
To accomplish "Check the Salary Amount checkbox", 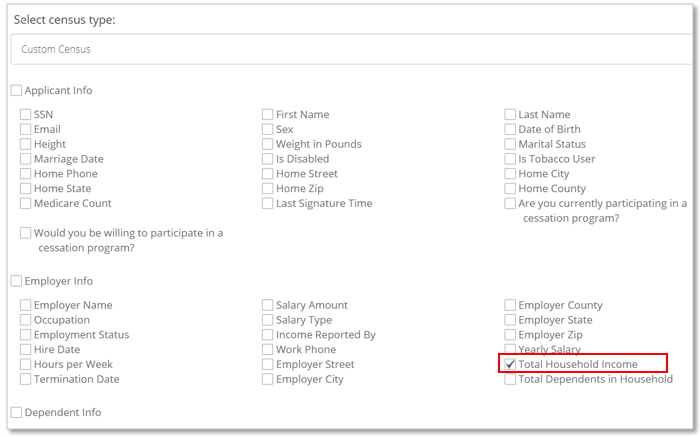I will (x=267, y=305).
